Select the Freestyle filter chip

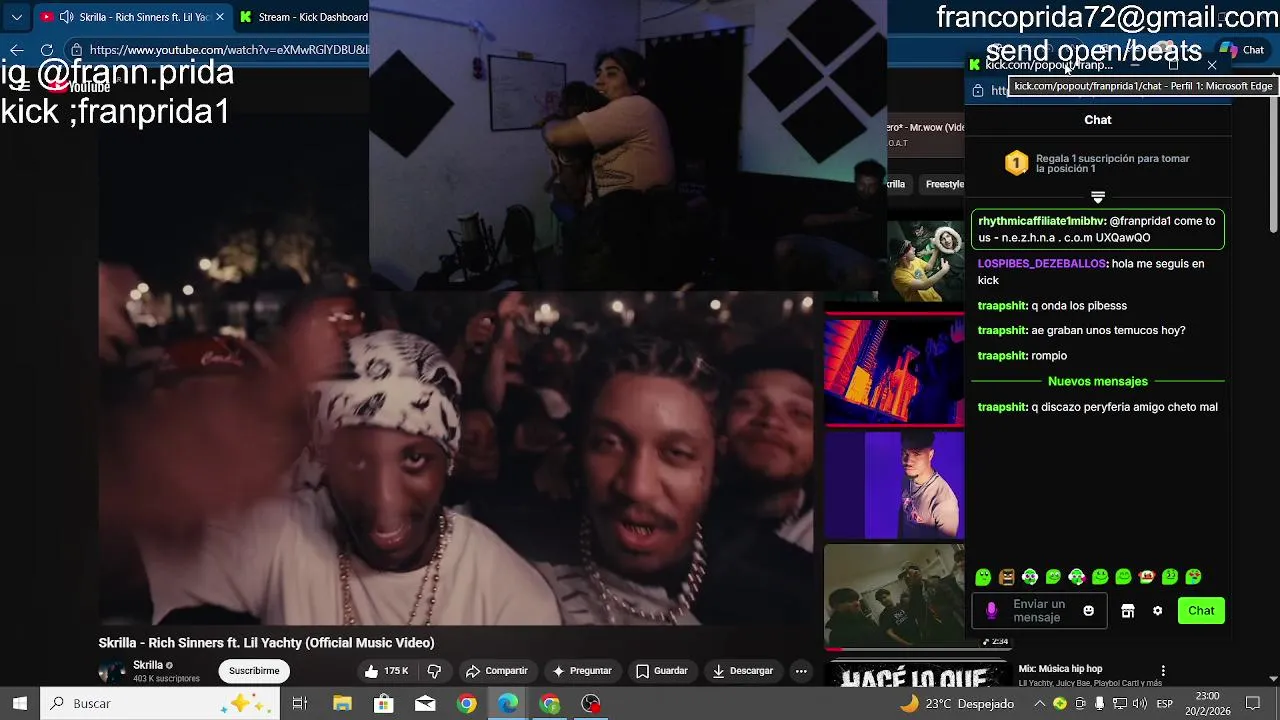tap(944, 184)
